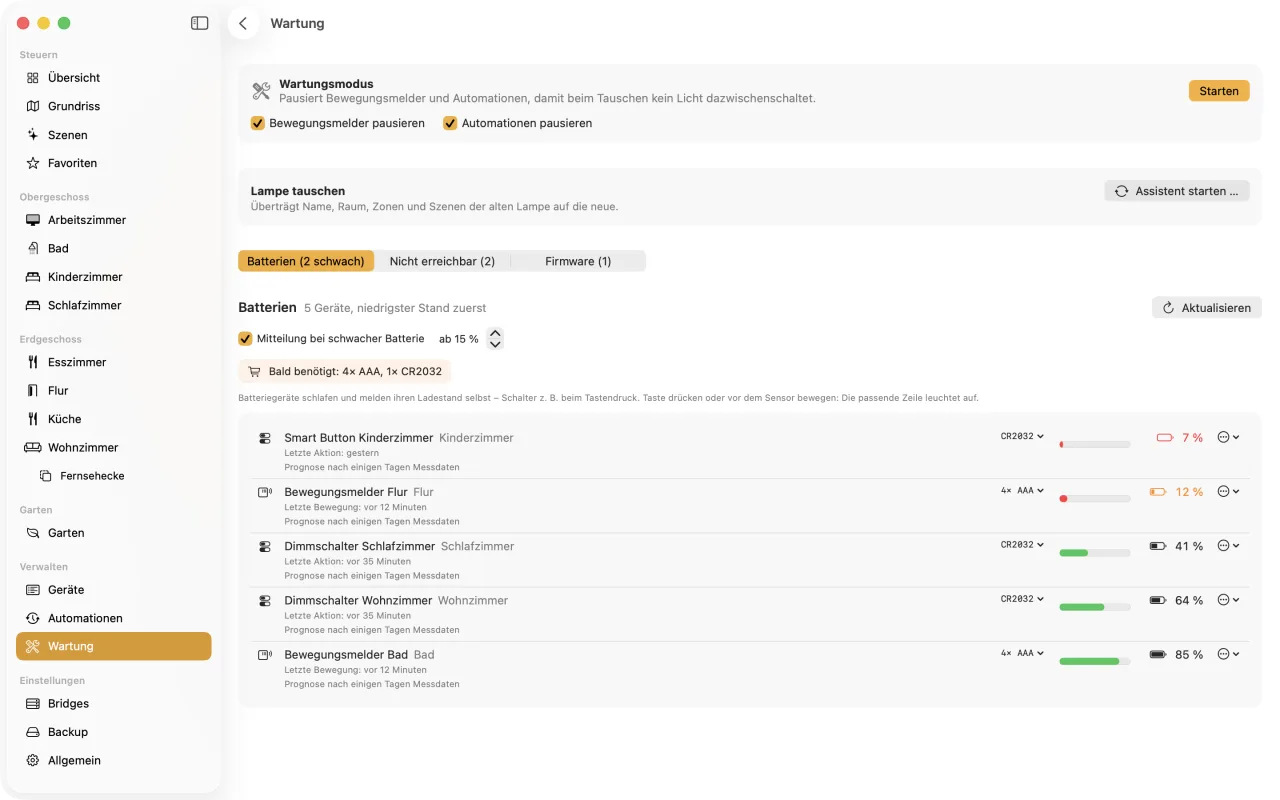Switch to the Nicht erreichbar (2) tab

click(x=442, y=261)
